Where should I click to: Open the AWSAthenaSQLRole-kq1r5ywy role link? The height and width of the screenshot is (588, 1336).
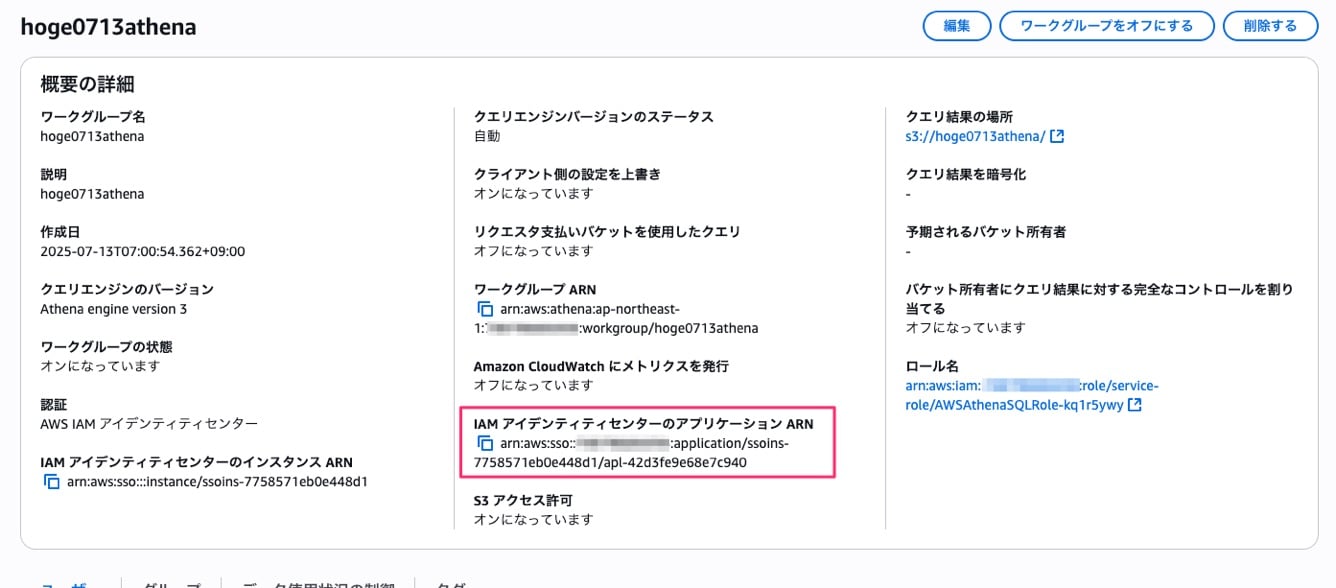click(1031, 395)
